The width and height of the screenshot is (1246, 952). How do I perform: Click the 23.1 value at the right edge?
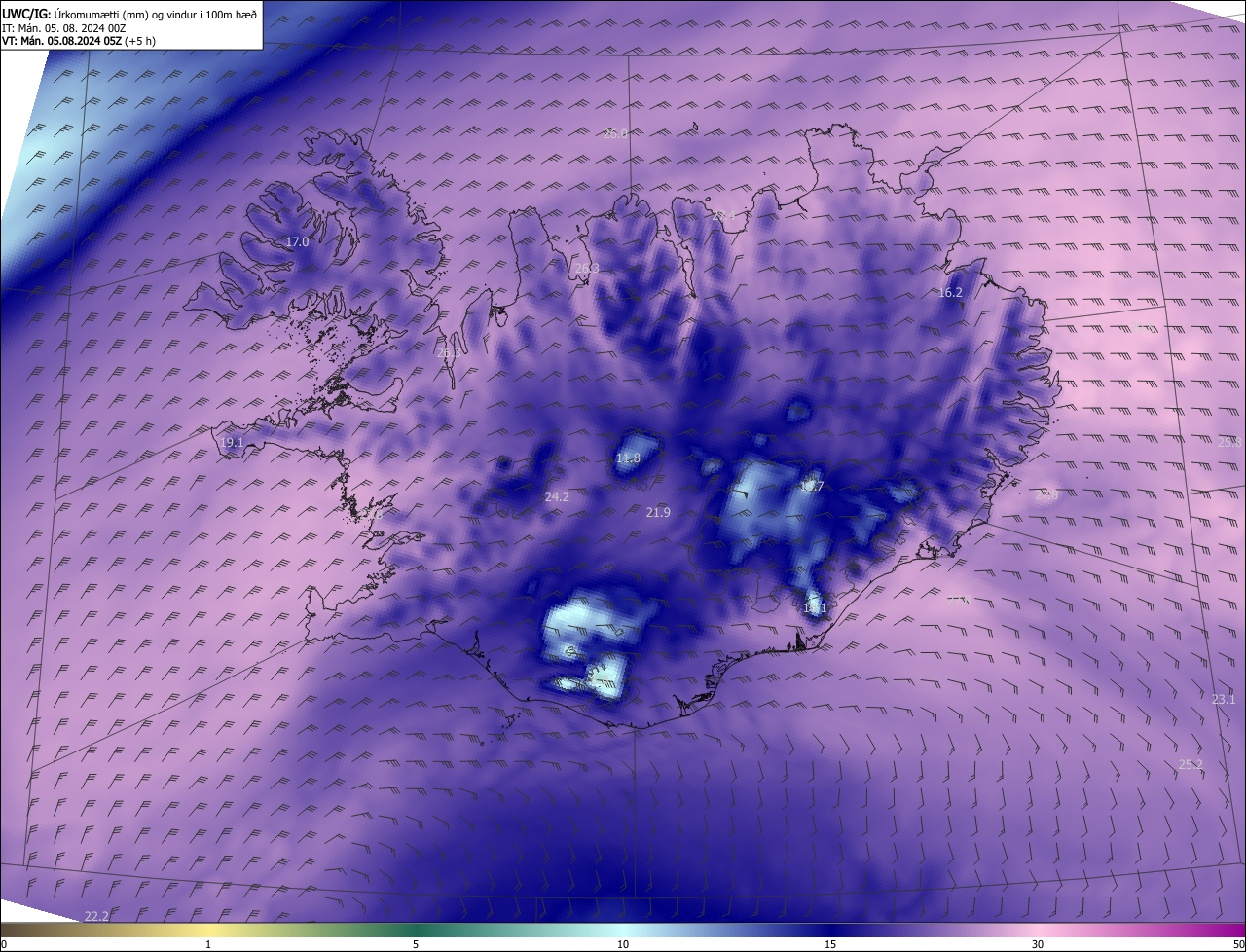(1224, 699)
